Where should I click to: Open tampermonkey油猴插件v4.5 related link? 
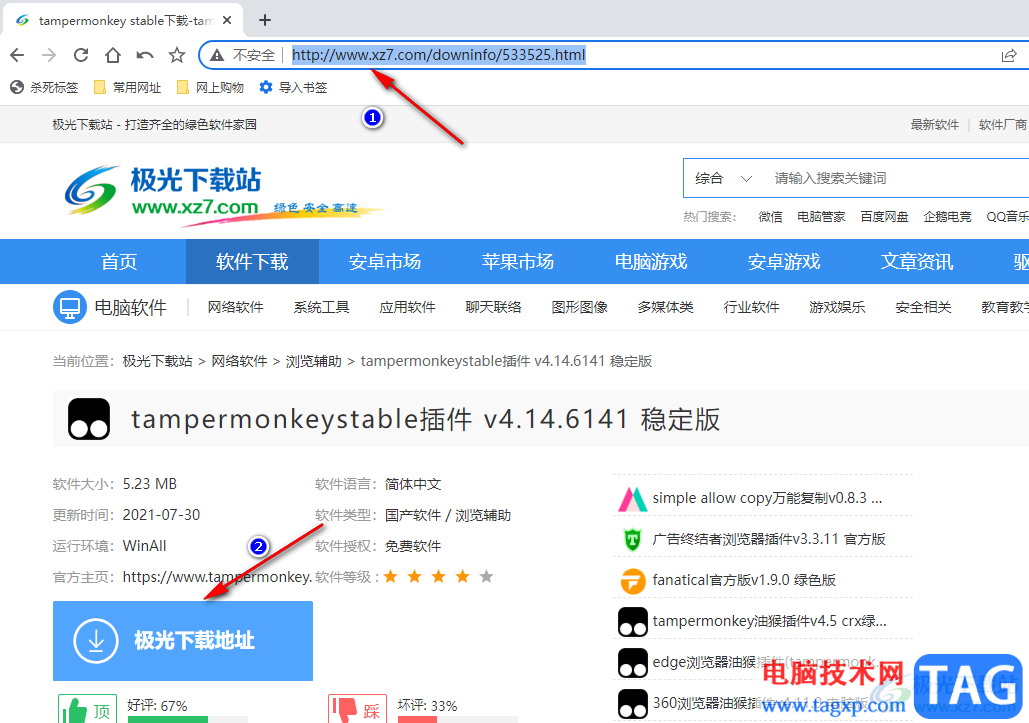pos(769,621)
